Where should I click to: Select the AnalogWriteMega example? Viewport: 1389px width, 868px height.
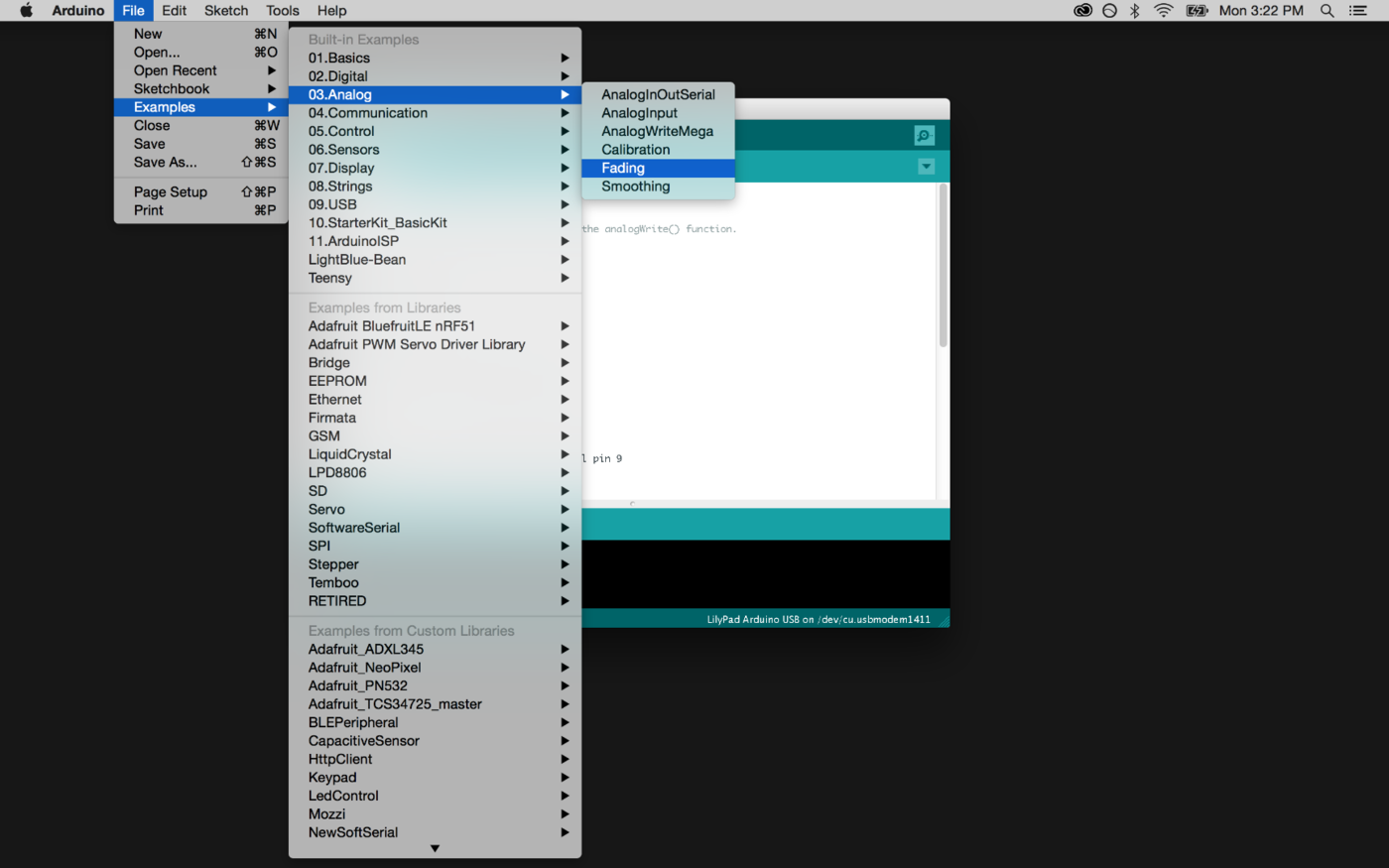(658, 131)
